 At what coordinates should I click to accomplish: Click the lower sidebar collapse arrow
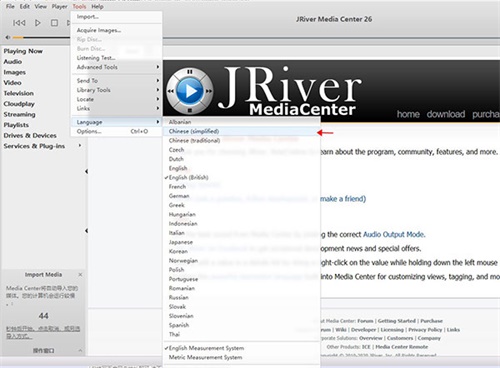click(86, 231)
